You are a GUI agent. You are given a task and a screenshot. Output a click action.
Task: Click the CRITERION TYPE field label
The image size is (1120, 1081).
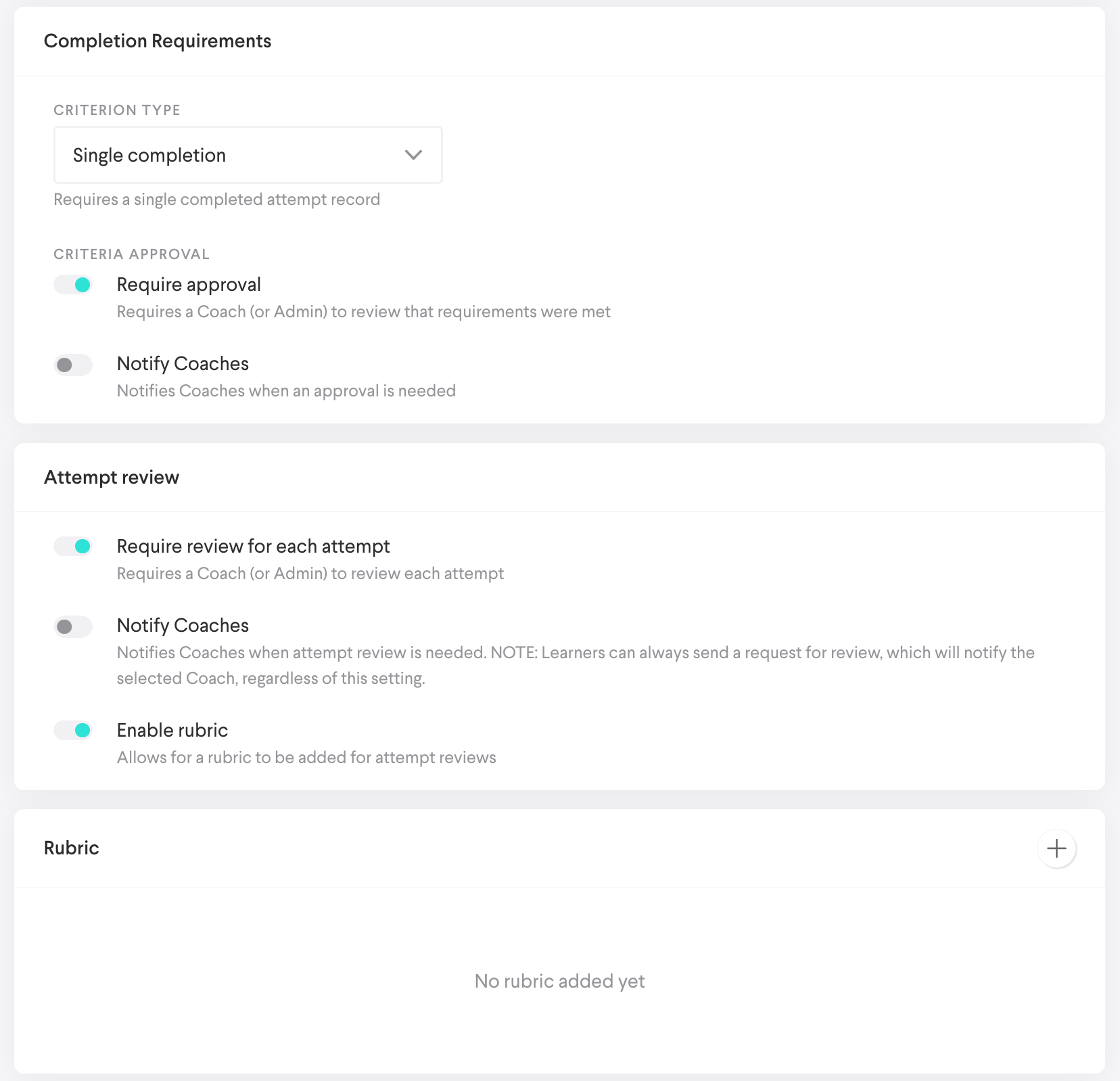tap(117, 110)
